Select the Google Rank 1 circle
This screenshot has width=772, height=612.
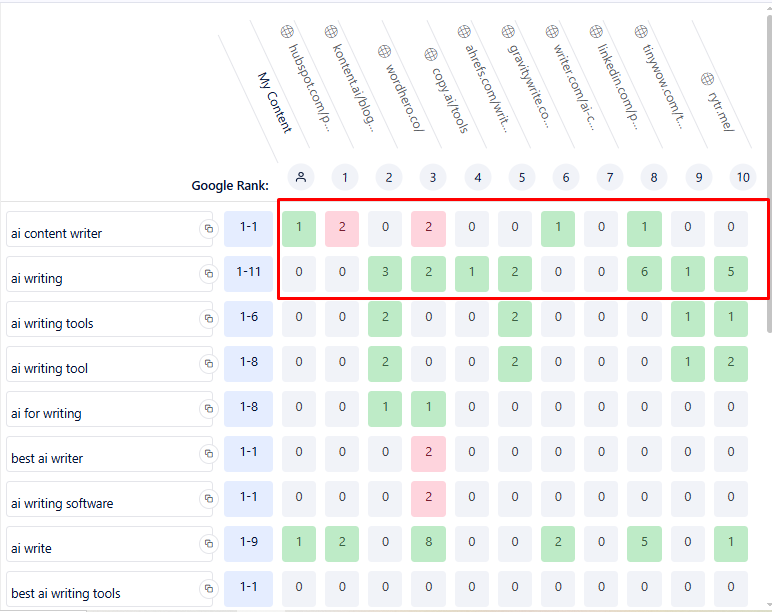point(345,178)
